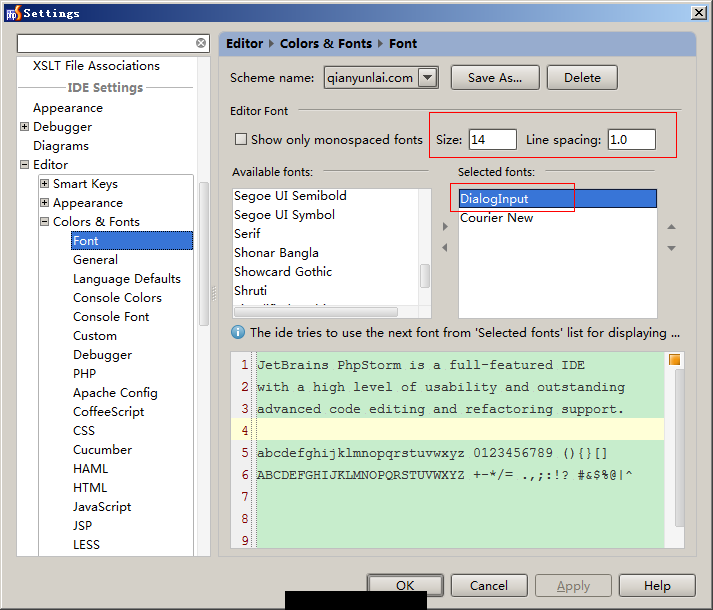Screen dimensions: 713x610
Task: Select CoffeeScript color settings
Action: (109, 412)
